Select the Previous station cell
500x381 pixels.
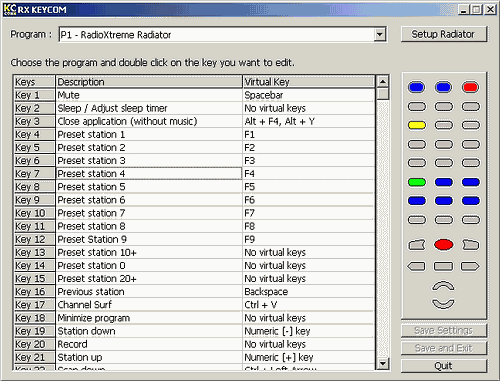click(x=149, y=292)
